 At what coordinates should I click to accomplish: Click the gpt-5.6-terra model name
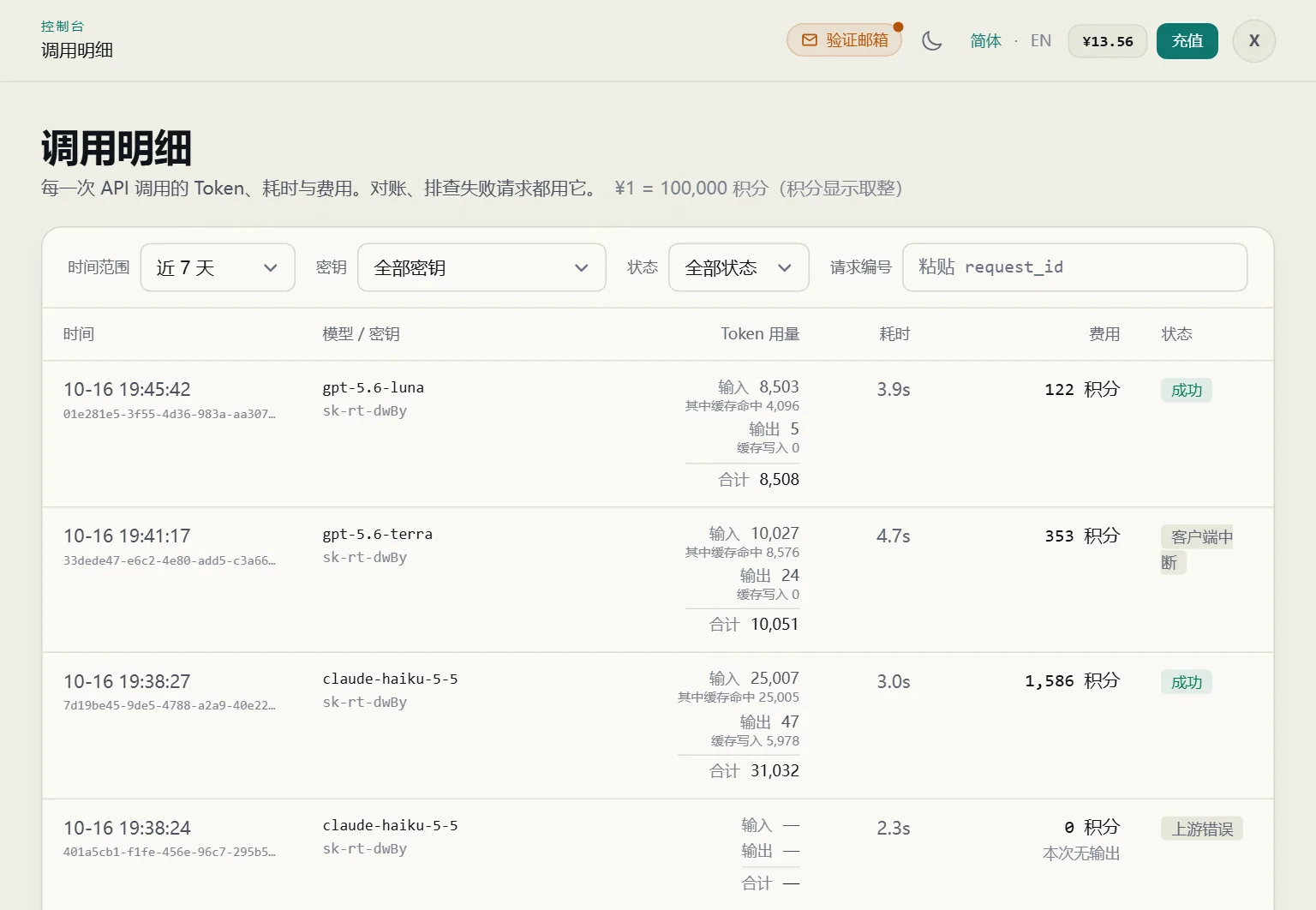(378, 534)
